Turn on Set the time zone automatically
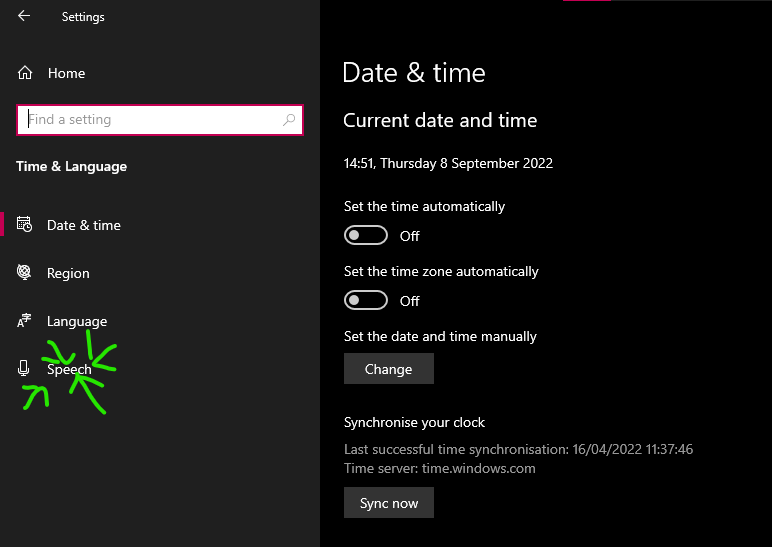The height and width of the screenshot is (547, 772). tap(366, 301)
